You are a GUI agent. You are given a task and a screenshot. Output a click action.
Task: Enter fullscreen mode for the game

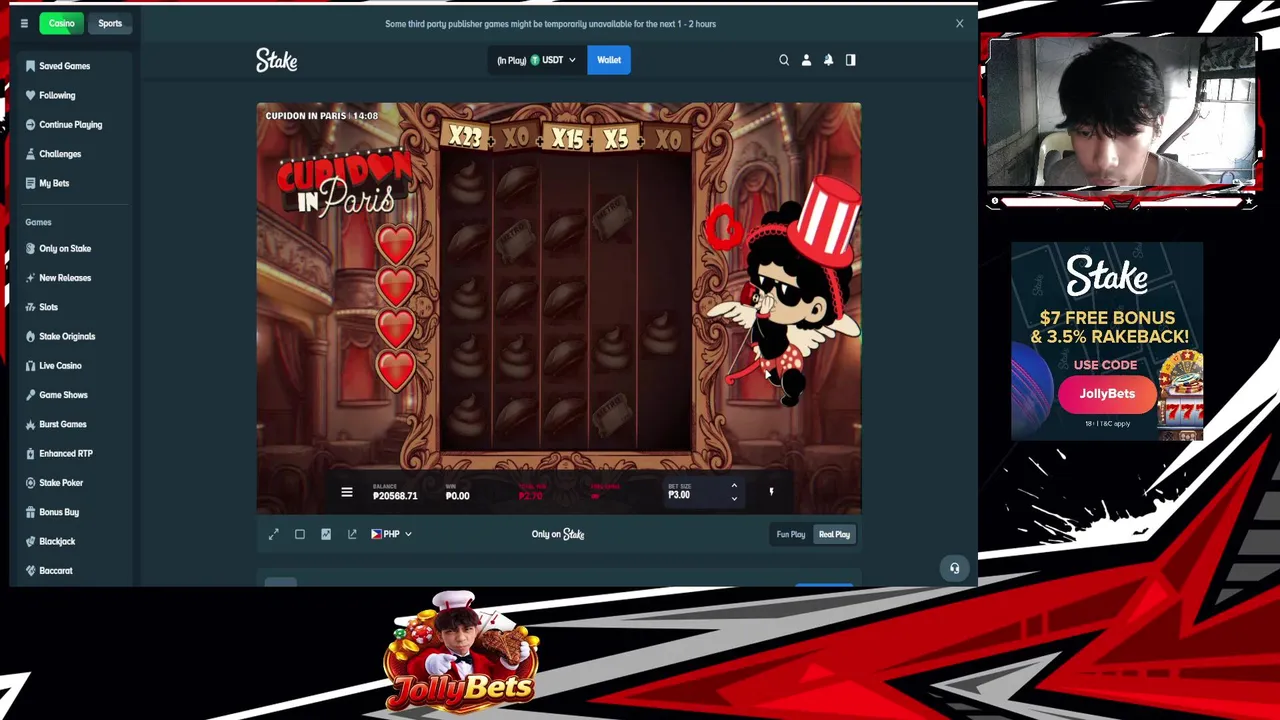(273, 534)
